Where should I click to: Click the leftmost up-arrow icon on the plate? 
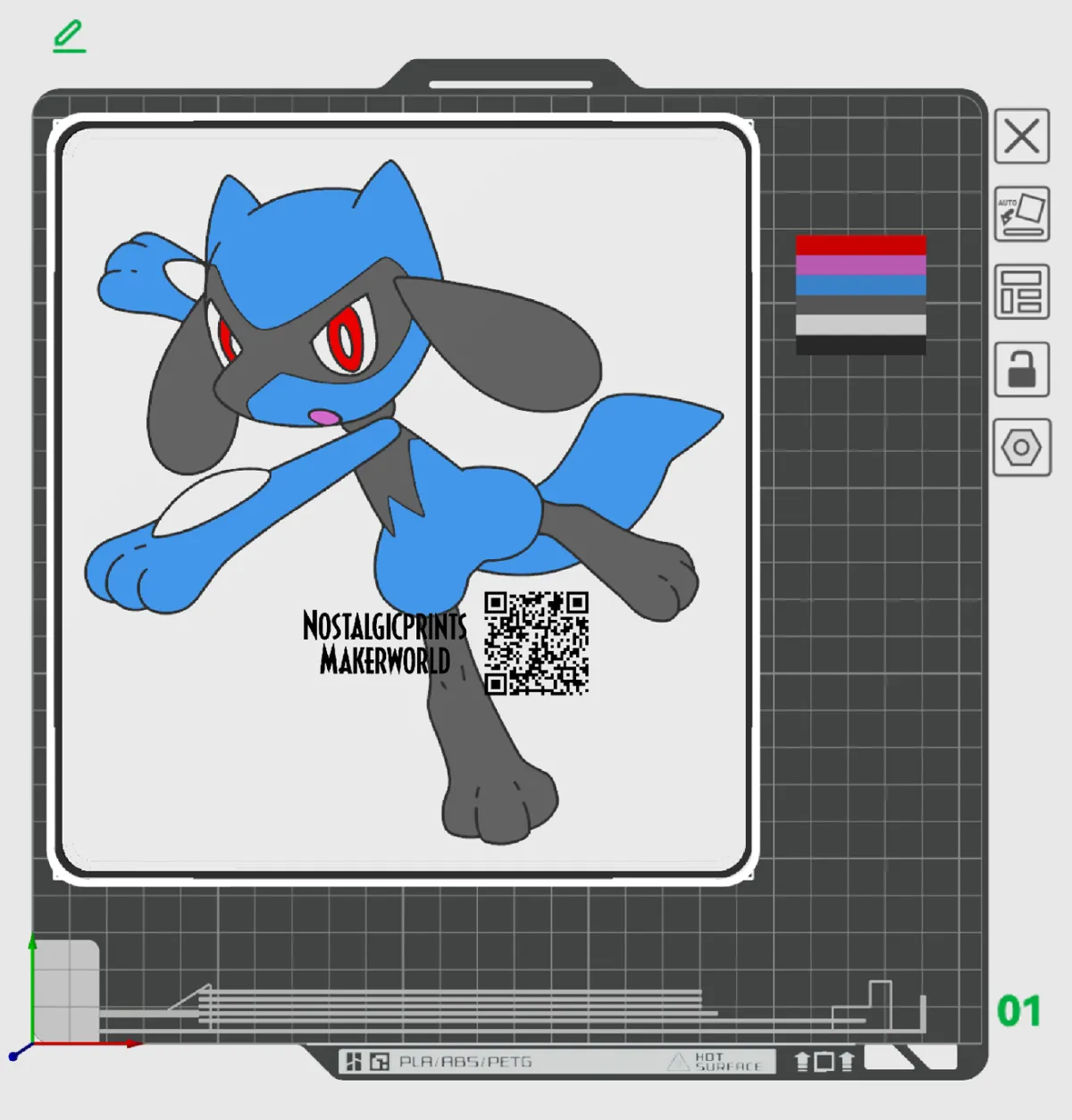[803, 1062]
